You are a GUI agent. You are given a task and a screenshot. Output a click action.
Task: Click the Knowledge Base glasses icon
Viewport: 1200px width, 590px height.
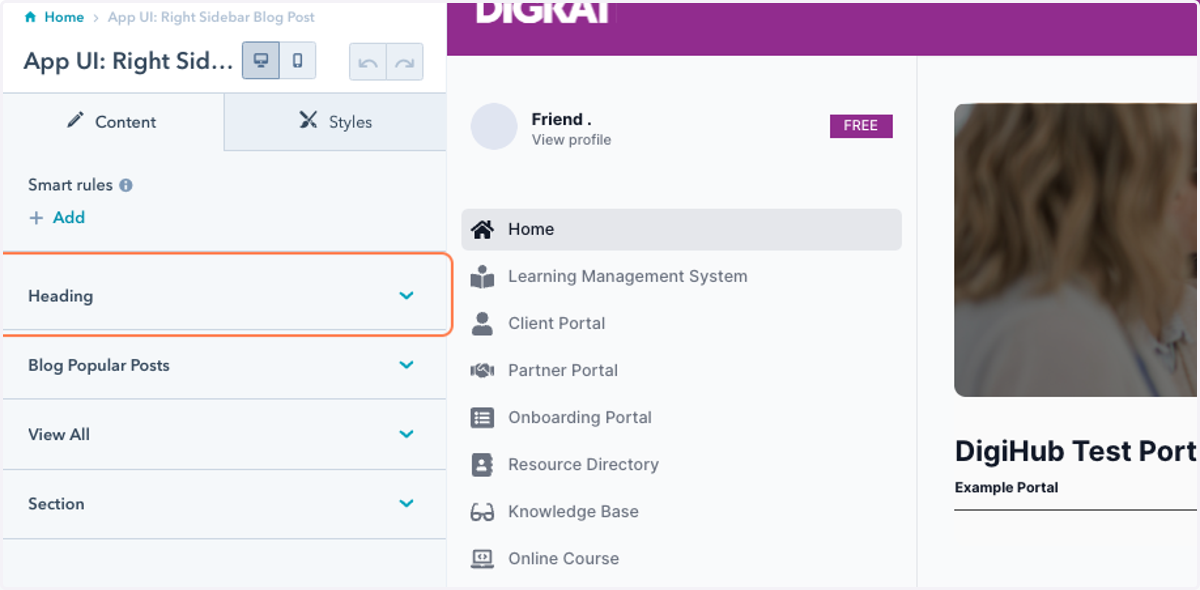(482, 512)
